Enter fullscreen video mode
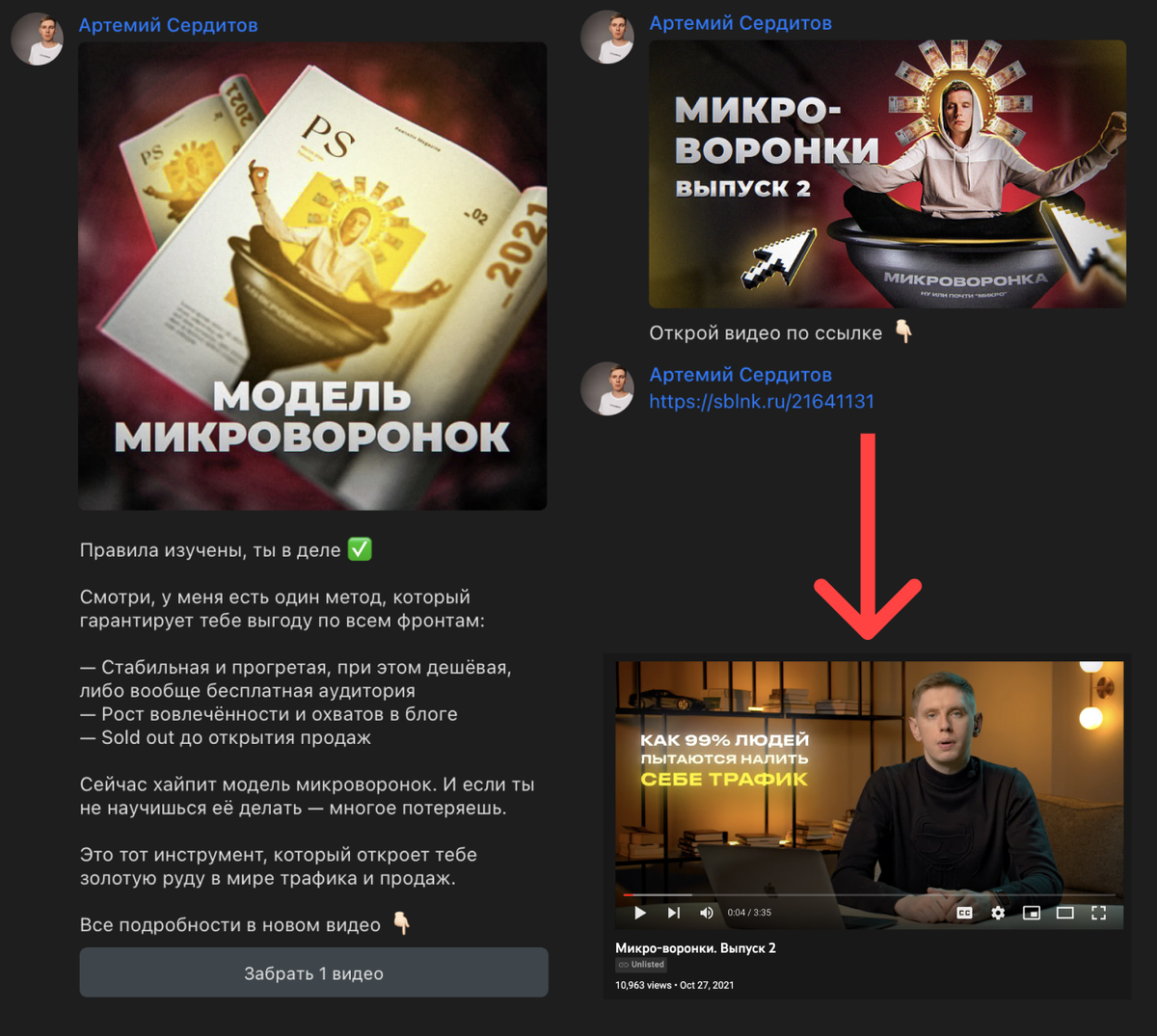 pos(1098,913)
